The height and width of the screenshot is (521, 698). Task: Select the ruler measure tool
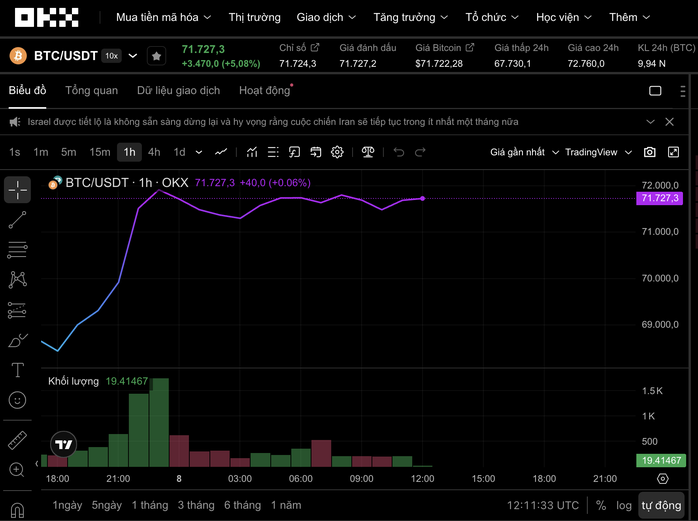(x=17, y=440)
